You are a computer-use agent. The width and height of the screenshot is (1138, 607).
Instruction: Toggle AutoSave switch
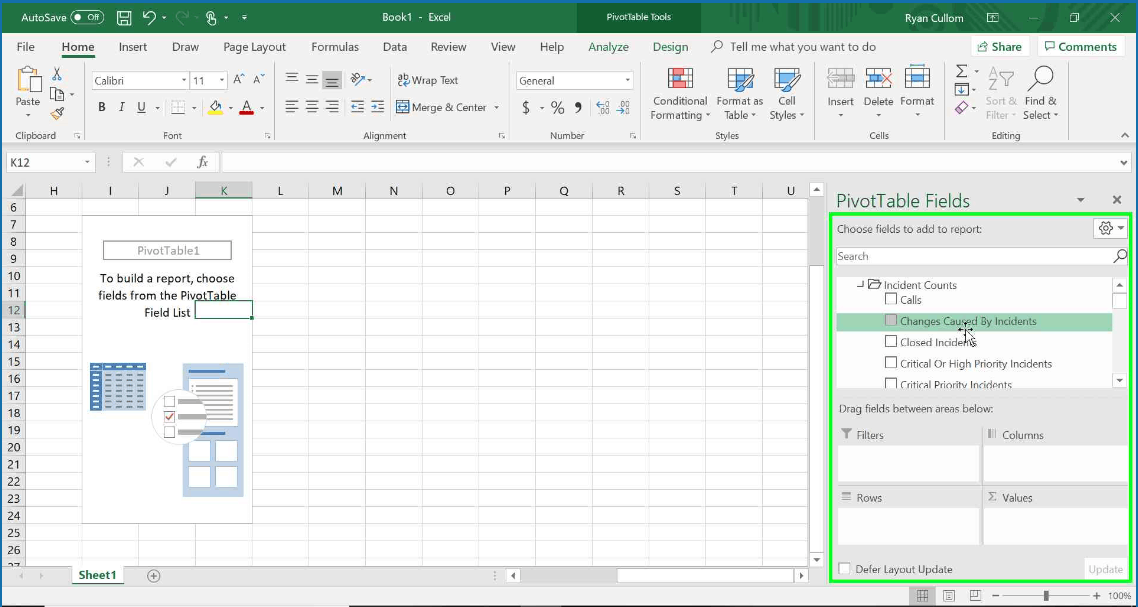tap(87, 17)
